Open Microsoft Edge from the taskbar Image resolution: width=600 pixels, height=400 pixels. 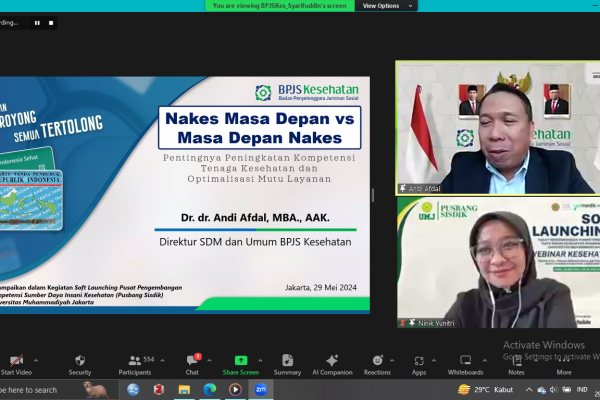pyautogui.click(x=209, y=390)
